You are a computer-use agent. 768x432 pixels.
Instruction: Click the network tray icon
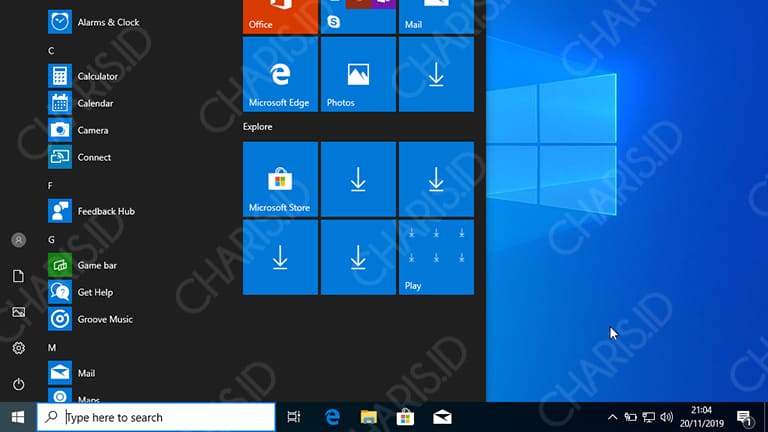pos(648,417)
